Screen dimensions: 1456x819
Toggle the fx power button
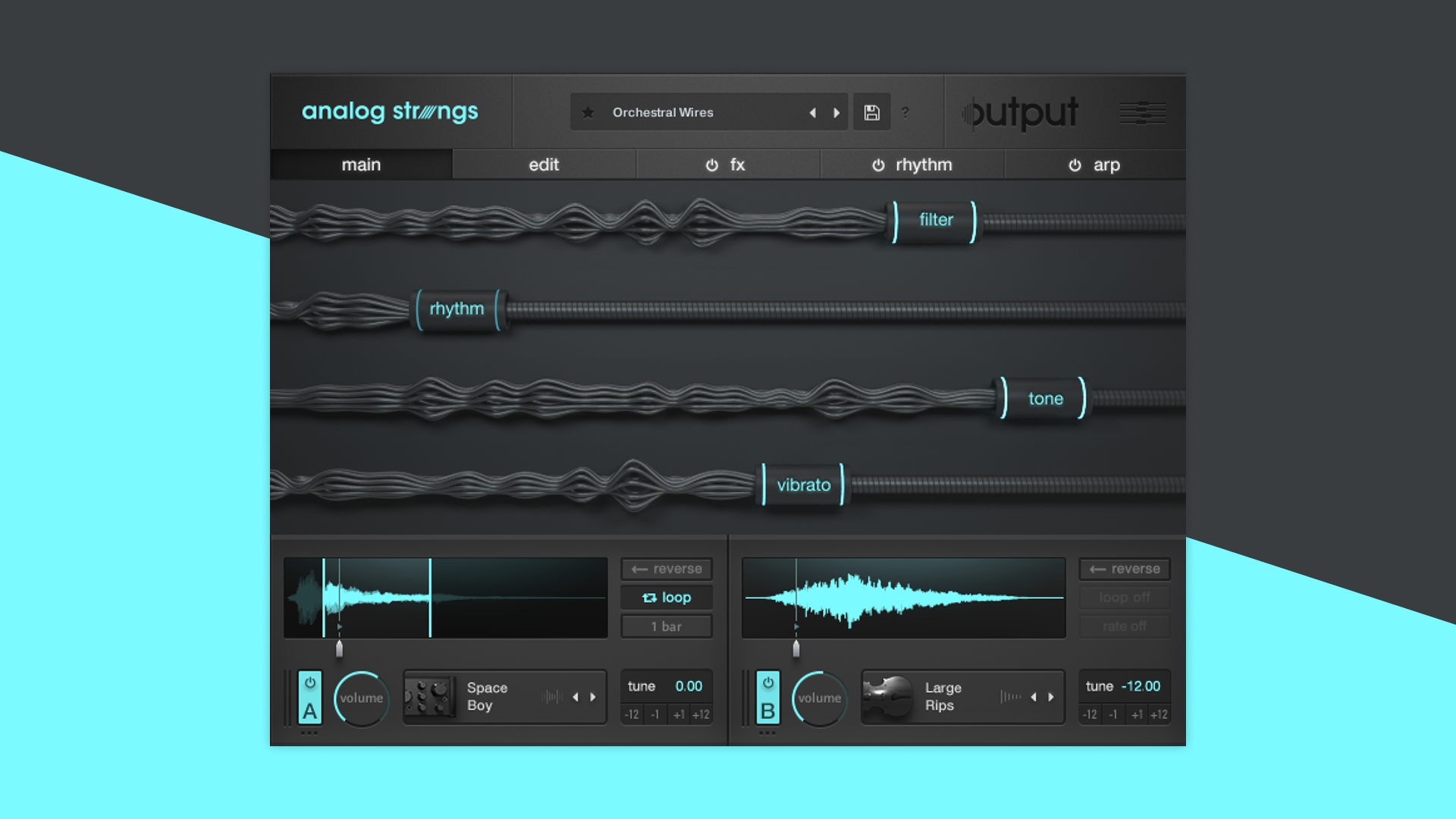tap(711, 164)
